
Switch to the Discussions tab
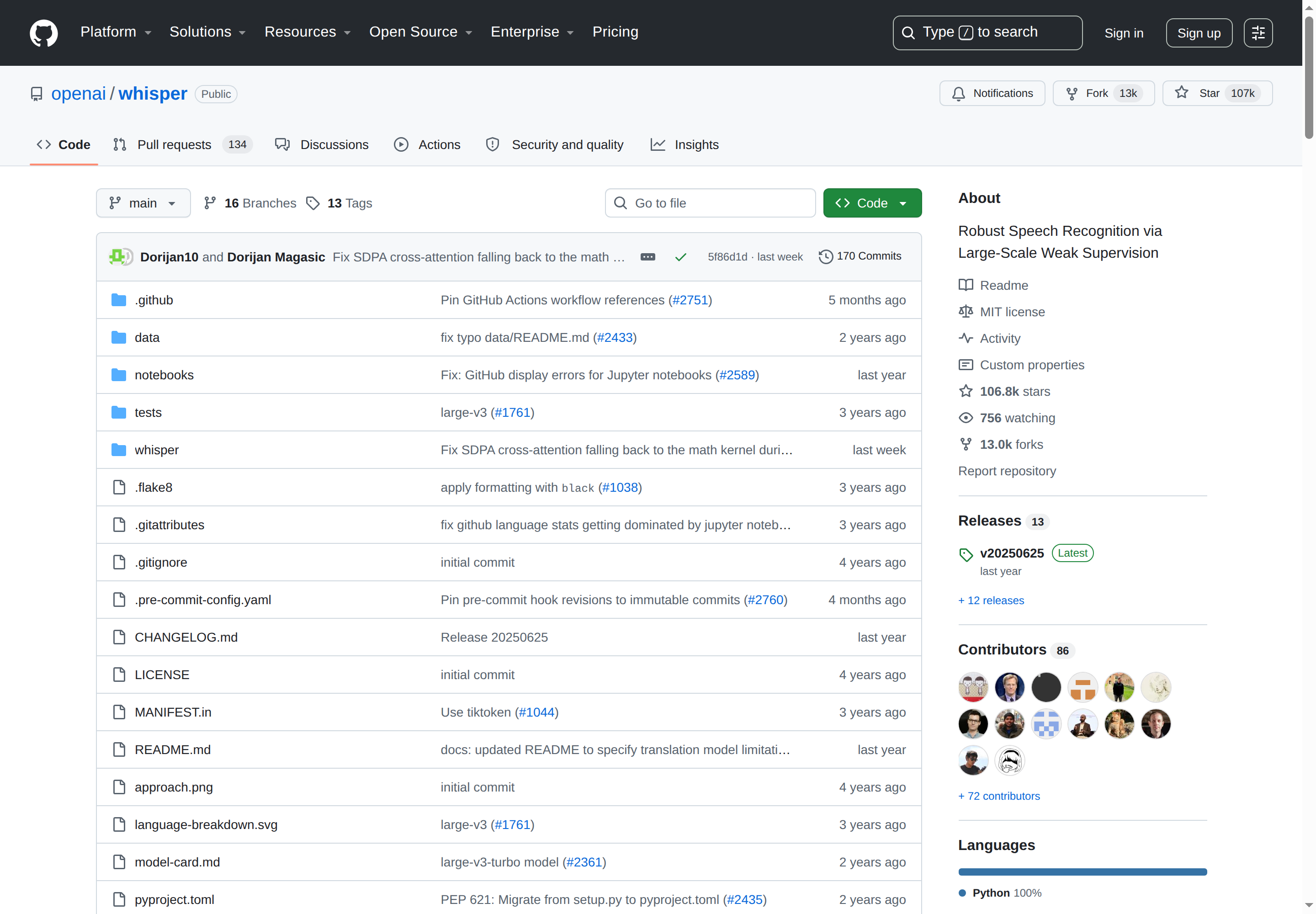322,145
